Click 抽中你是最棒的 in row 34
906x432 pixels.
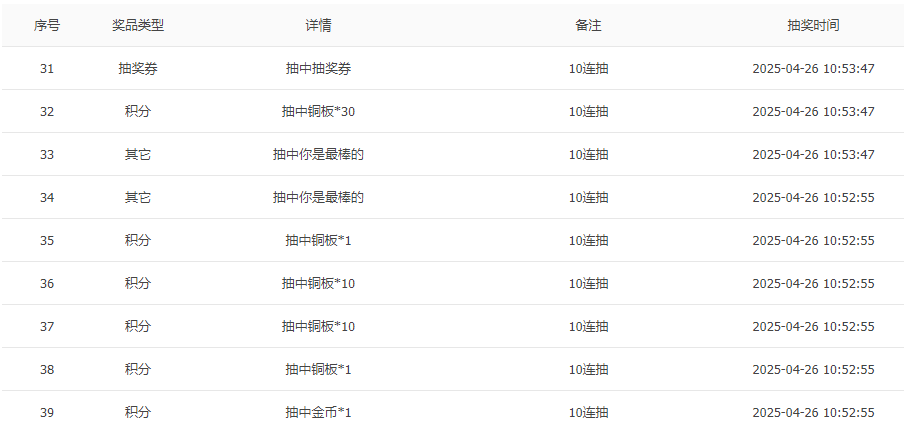point(318,198)
